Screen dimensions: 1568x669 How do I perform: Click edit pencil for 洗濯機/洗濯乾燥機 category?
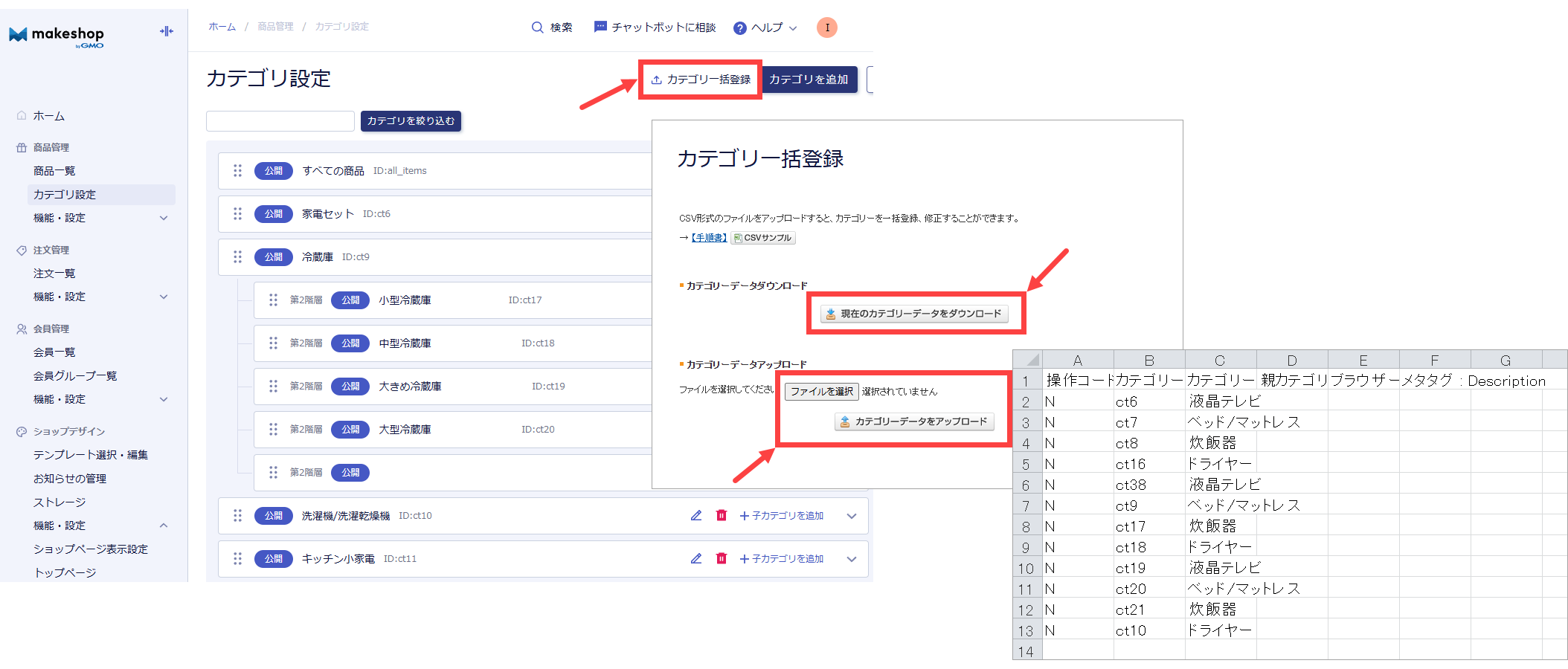pos(696,516)
